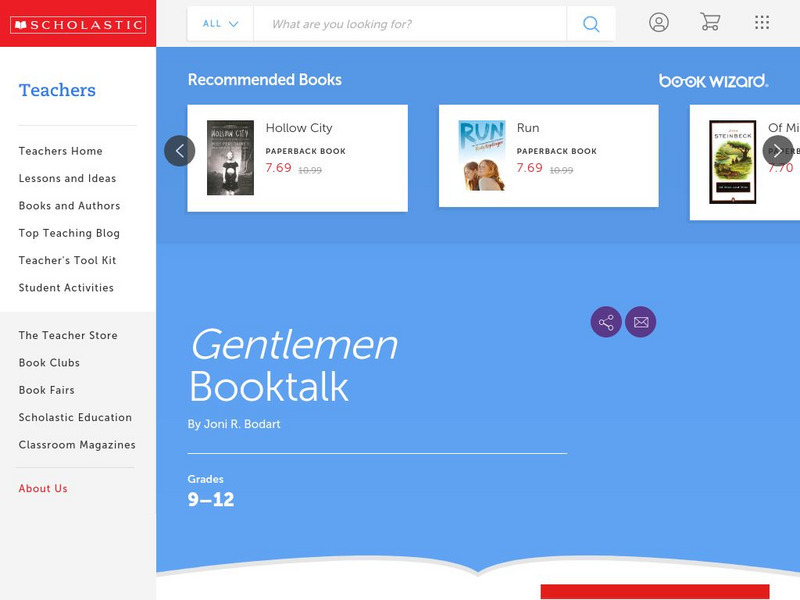
Task: Start a search with the magnifying glass icon
Action: pyautogui.click(x=591, y=23)
